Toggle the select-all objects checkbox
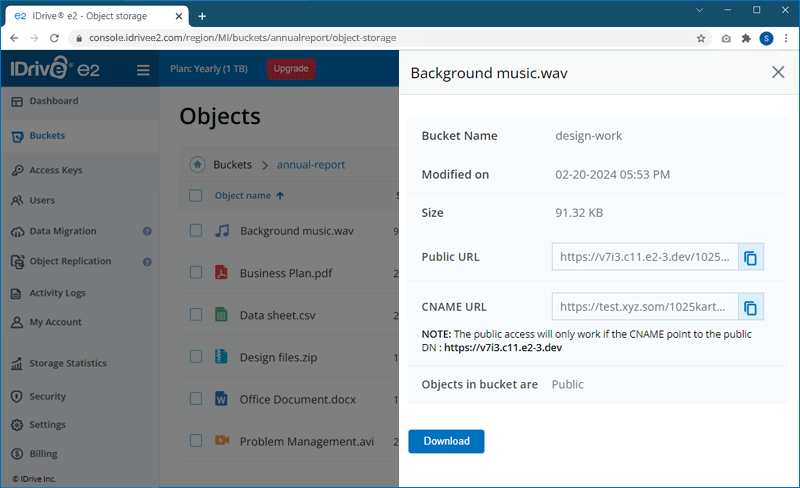 (x=196, y=196)
